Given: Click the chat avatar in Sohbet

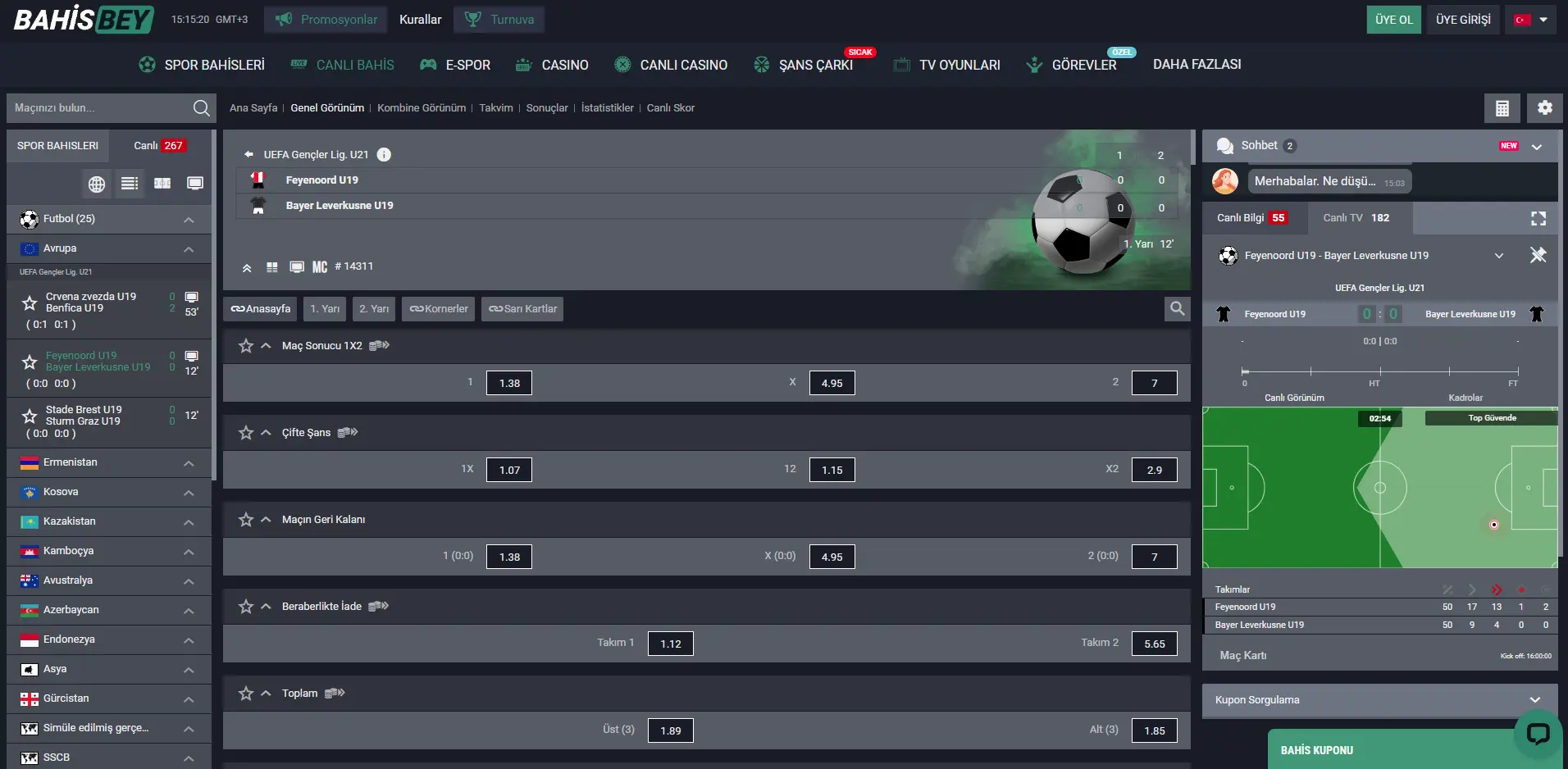Looking at the screenshot, I should pyautogui.click(x=1224, y=181).
